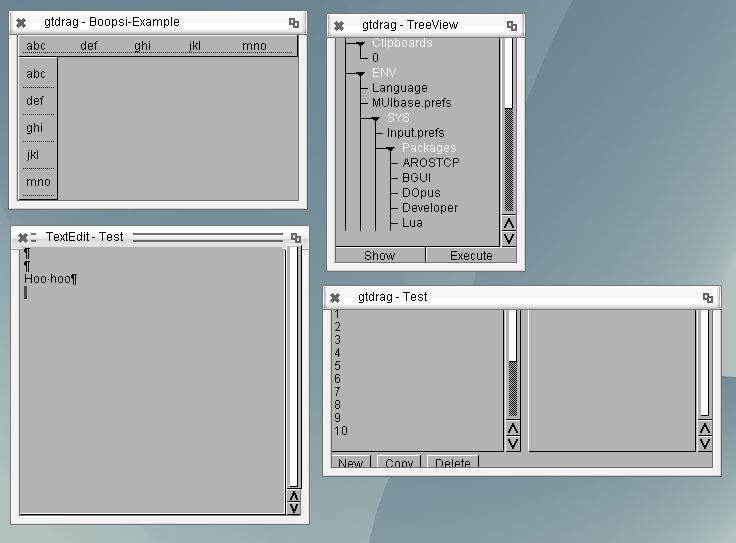Click the TreeView vertical scrollbar knob
The height and width of the screenshot is (543, 736).
pyautogui.click(x=508, y=72)
